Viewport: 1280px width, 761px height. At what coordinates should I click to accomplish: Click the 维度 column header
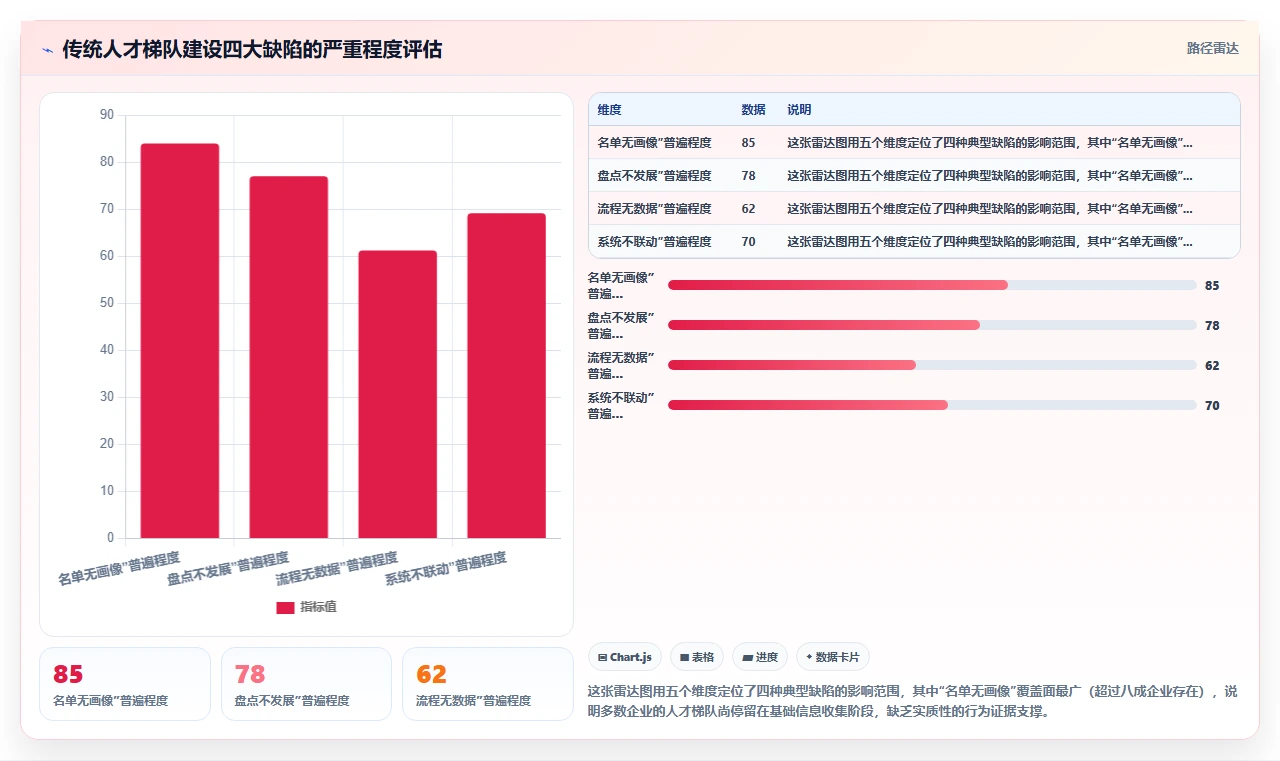pos(609,109)
